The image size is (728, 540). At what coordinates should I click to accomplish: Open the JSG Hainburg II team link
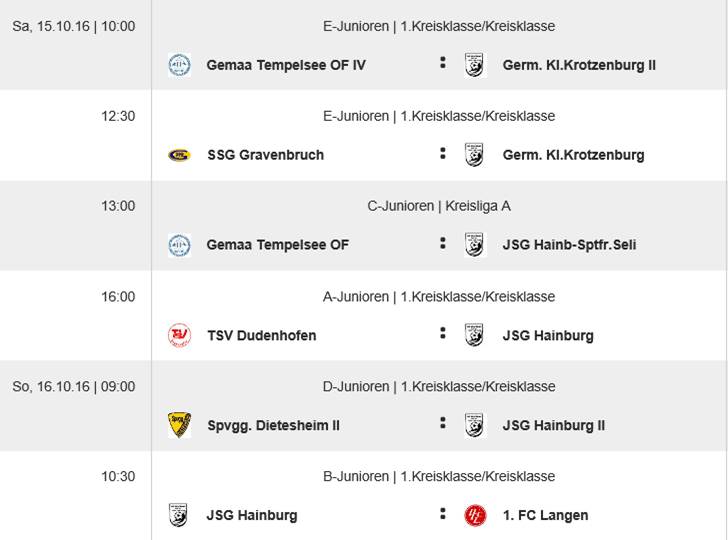tap(553, 425)
